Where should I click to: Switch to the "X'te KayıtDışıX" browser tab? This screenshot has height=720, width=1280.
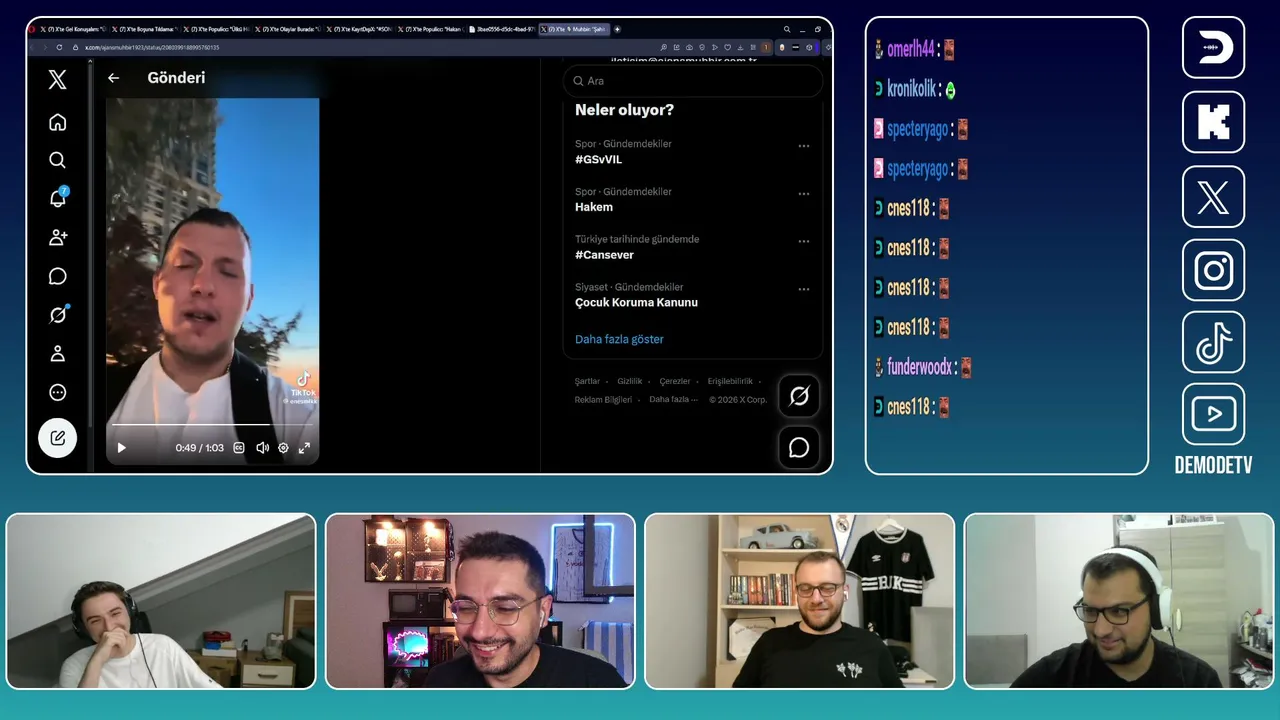[358, 30]
